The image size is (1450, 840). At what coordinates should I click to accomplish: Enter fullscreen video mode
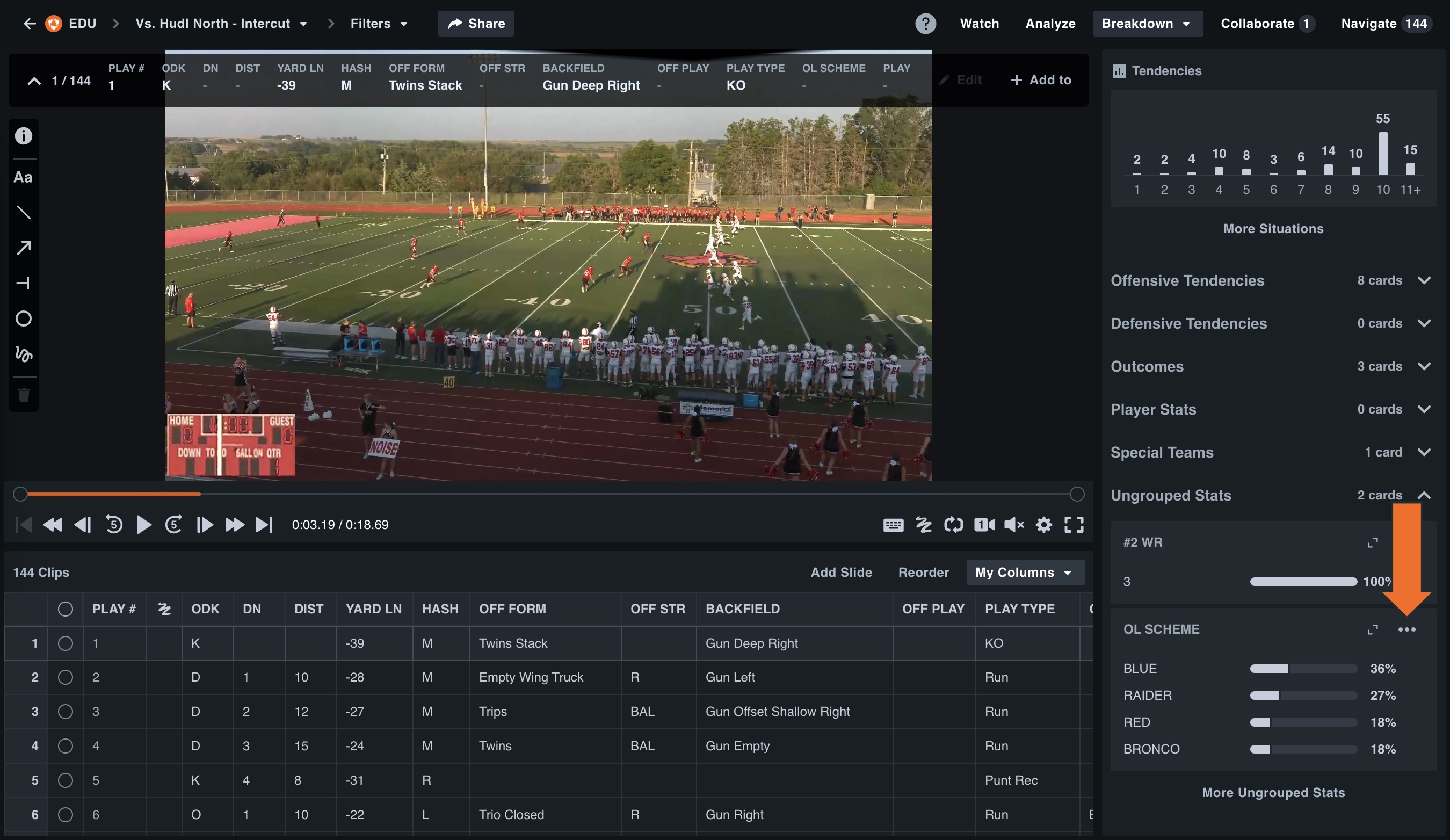tap(1074, 525)
